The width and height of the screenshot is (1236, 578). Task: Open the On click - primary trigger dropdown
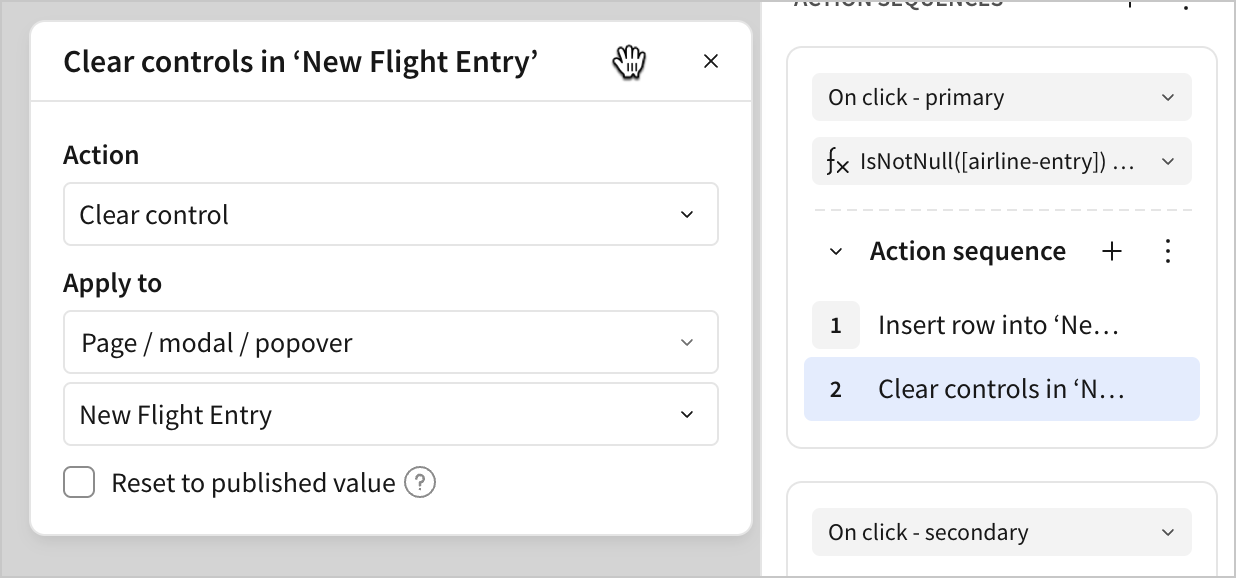(x=1001, y=97)
